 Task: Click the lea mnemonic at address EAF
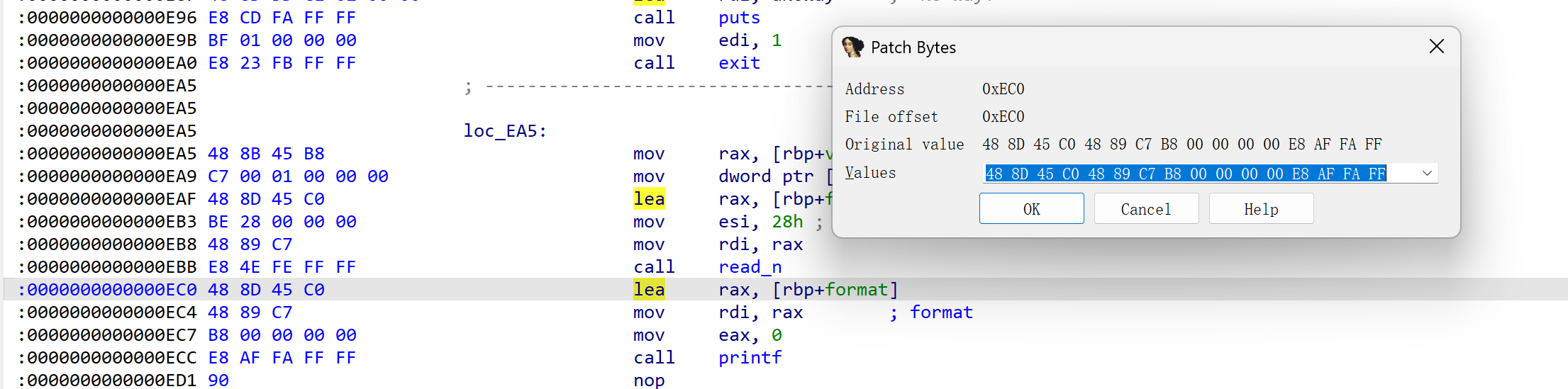[x=649, y=199]
